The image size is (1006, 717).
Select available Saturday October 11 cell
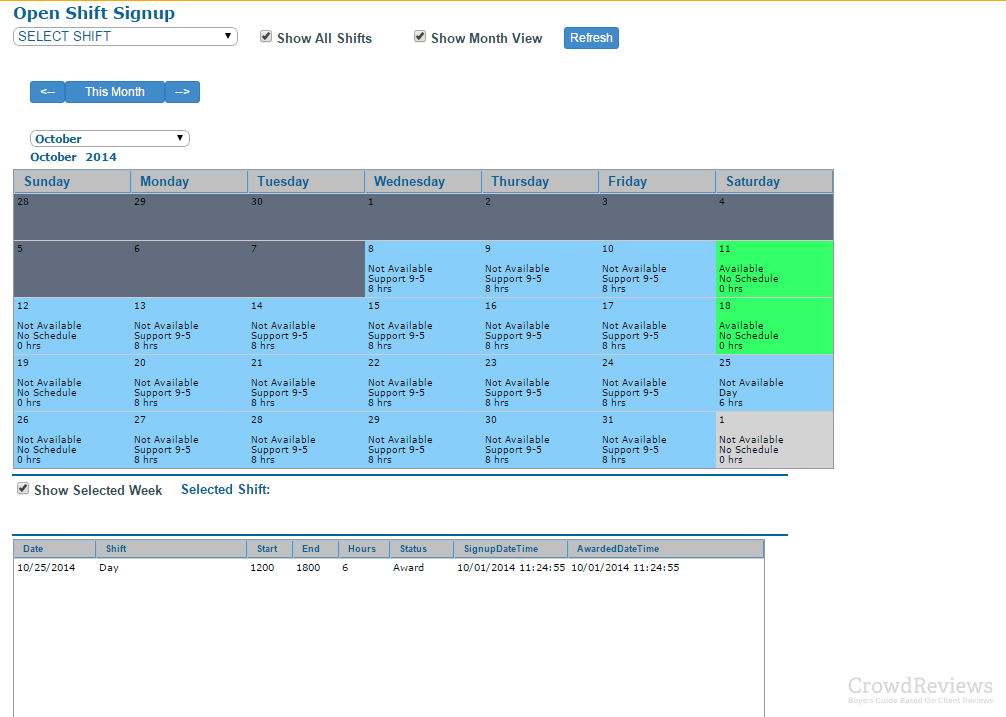(x=773, y=269)
